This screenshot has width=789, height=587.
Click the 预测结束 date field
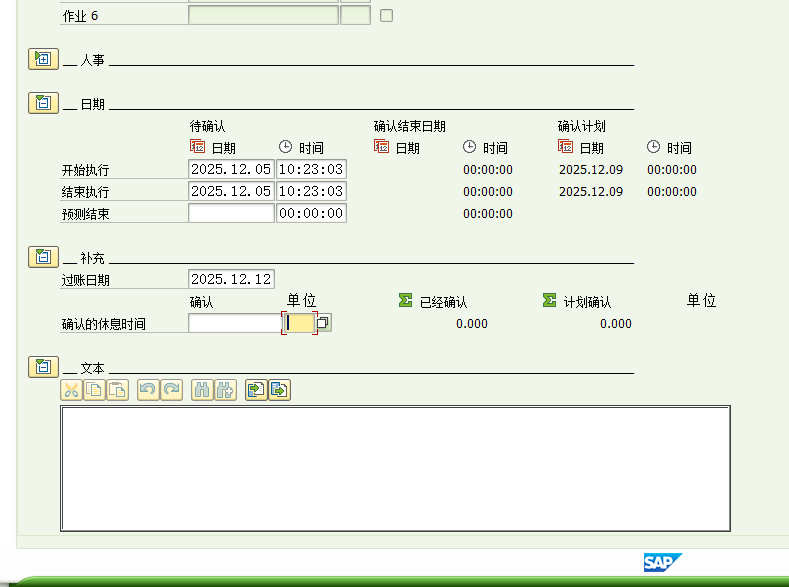click(230, 214)
